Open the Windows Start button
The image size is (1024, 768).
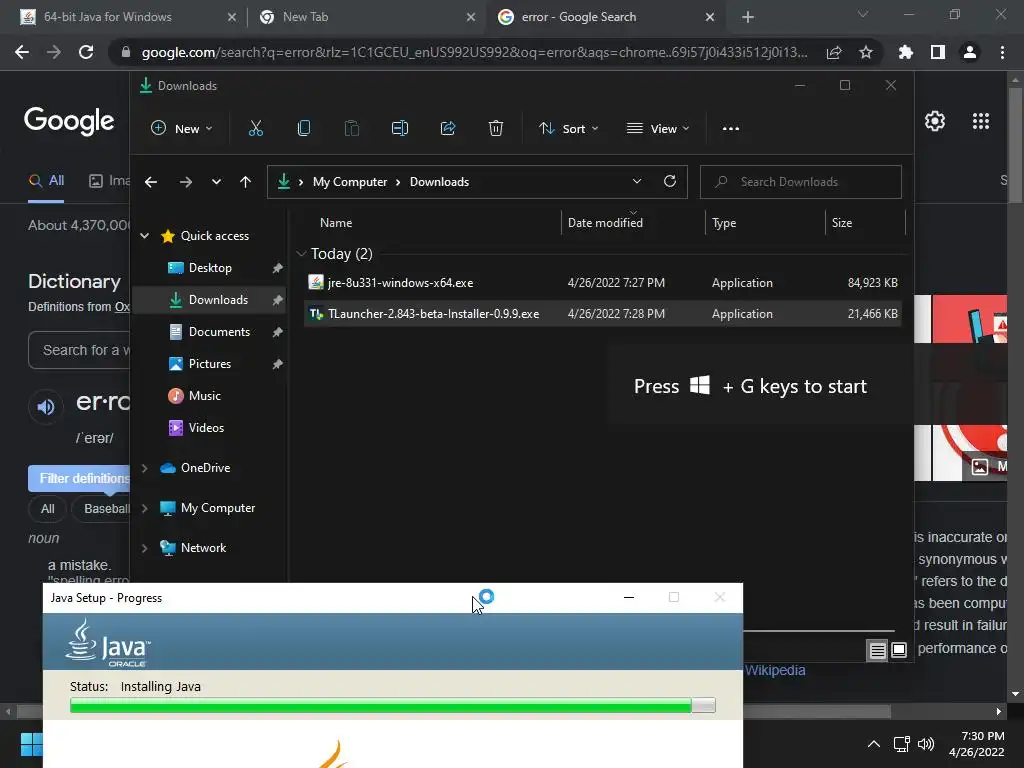(x=31, y=744)
